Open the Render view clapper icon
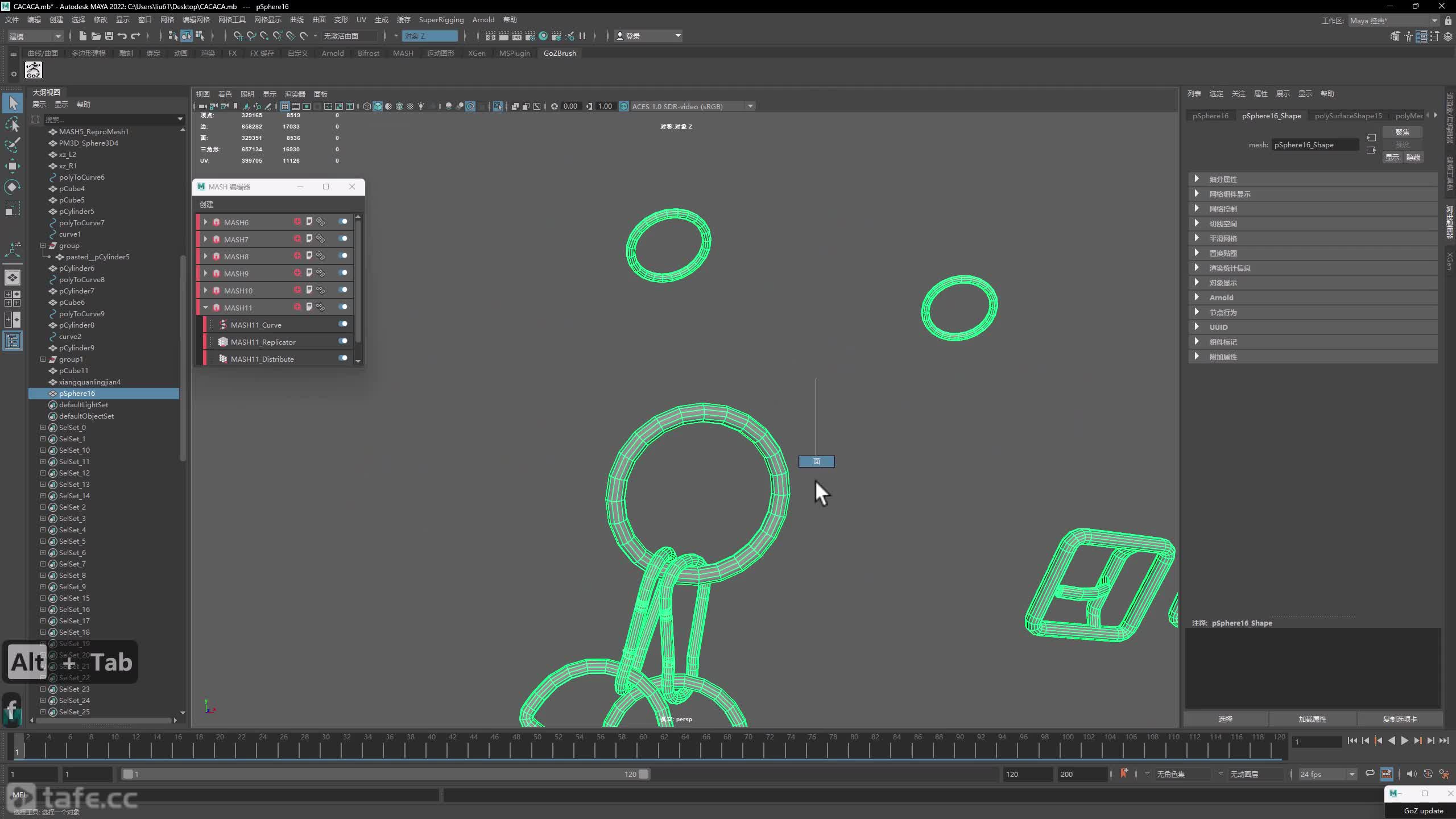1456x819 pixels. (490, 36)
